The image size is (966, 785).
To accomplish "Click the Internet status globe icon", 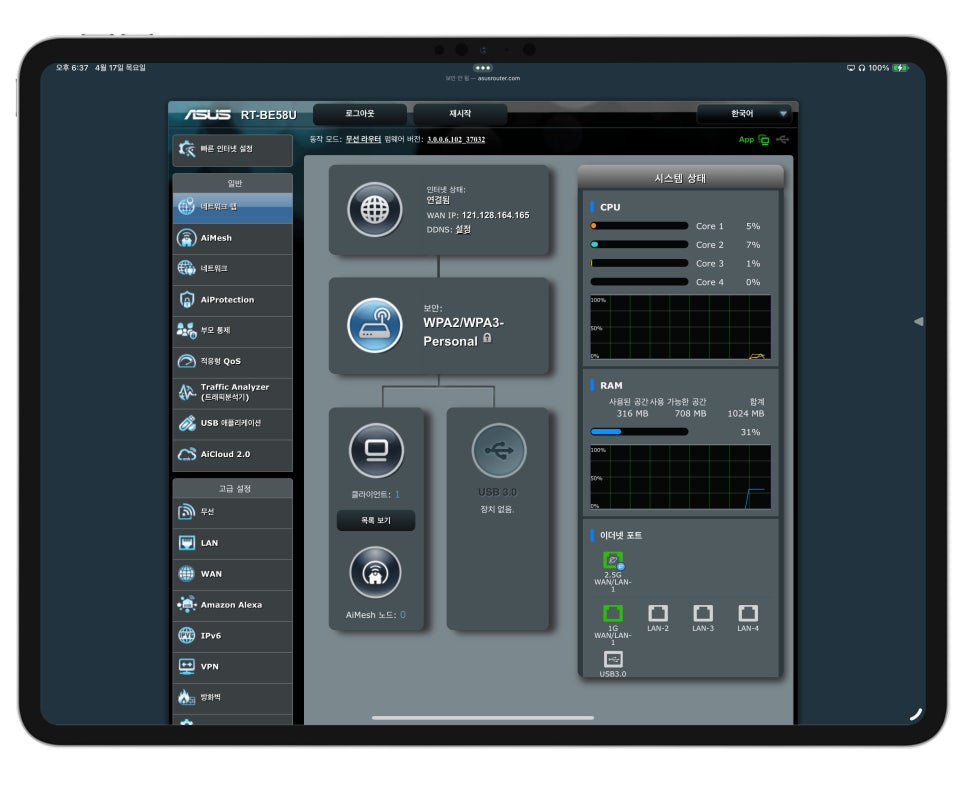I will pos(375,210).
